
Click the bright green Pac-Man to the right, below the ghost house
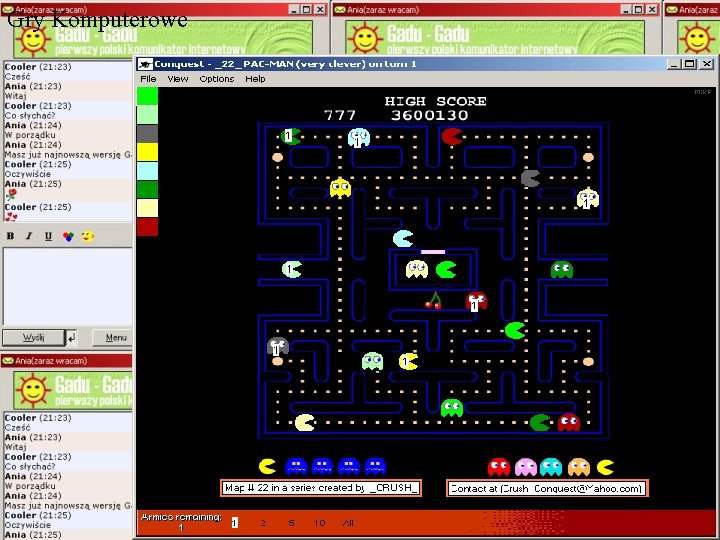coord(515,330)
